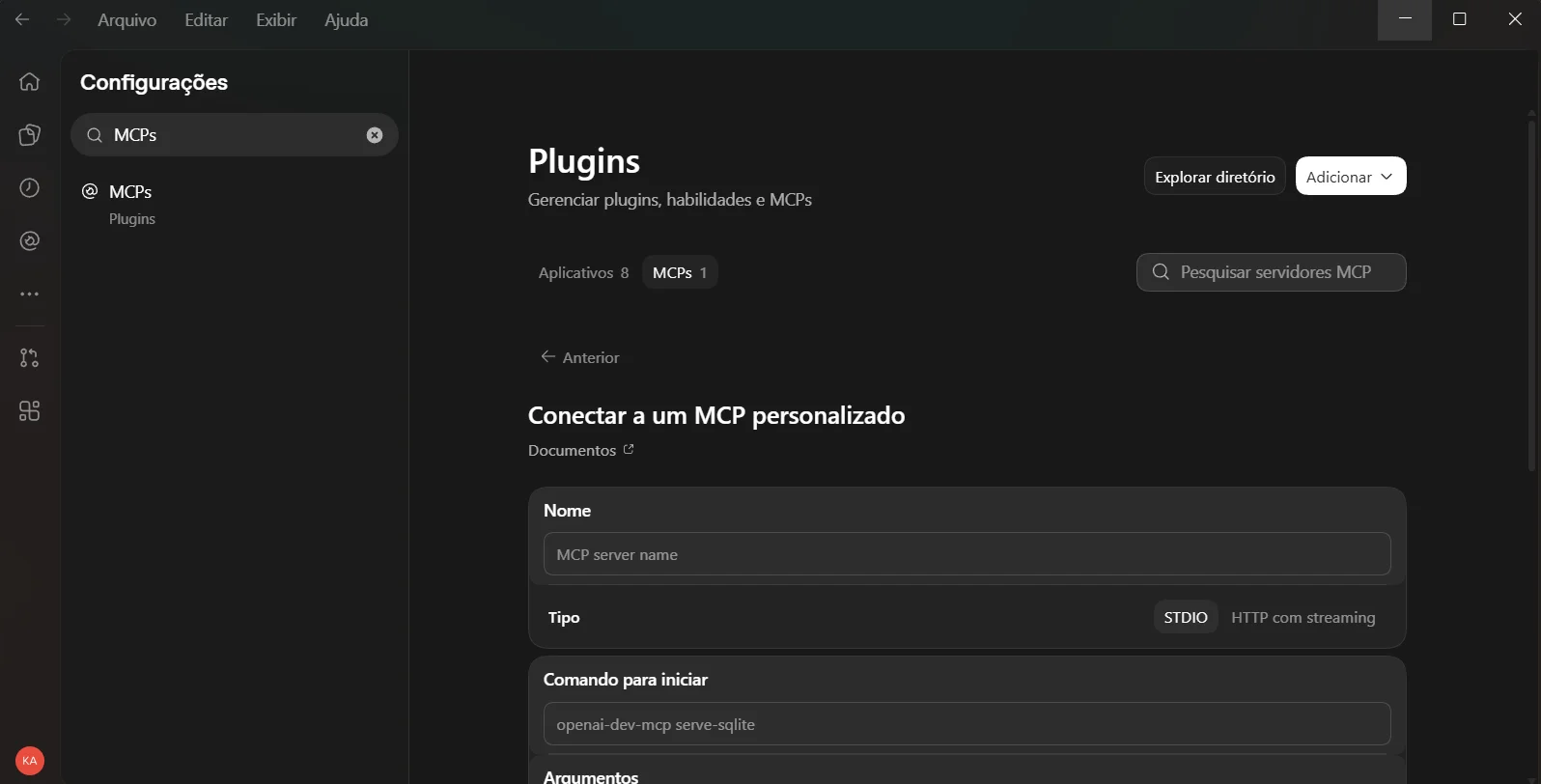Click into the Configurações search field
This screenshot has width=1541, height=784.
pos(235,135)
